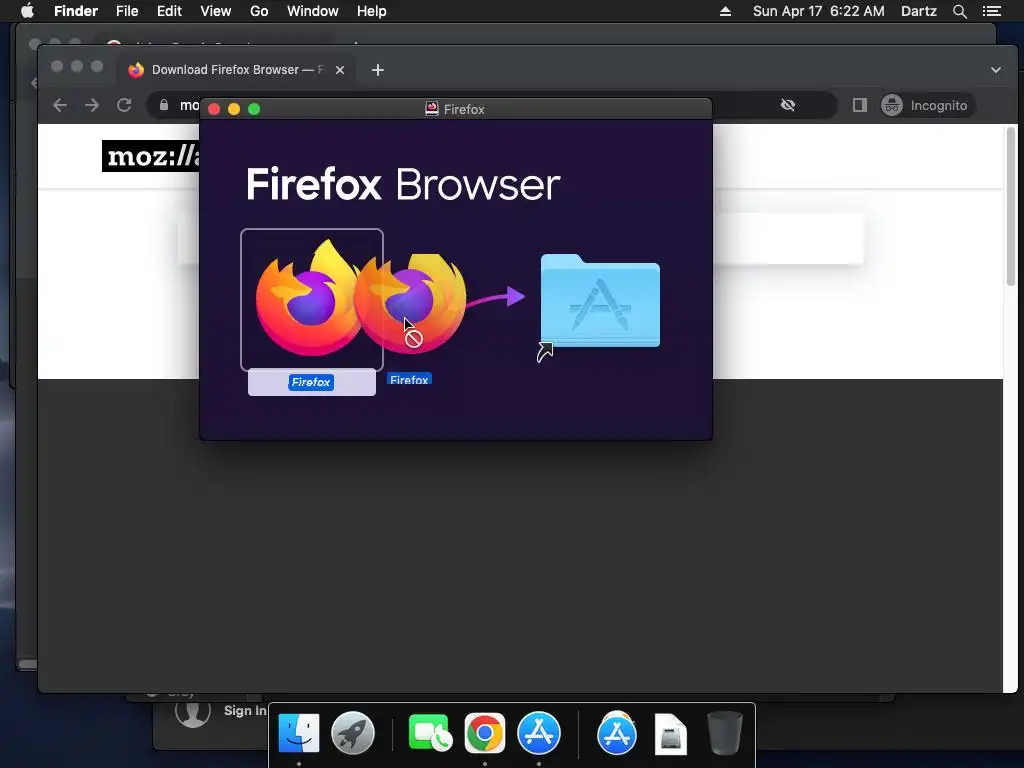Open the Finder menu
This screenshot has width=1024, height=768.
[76, 11]
